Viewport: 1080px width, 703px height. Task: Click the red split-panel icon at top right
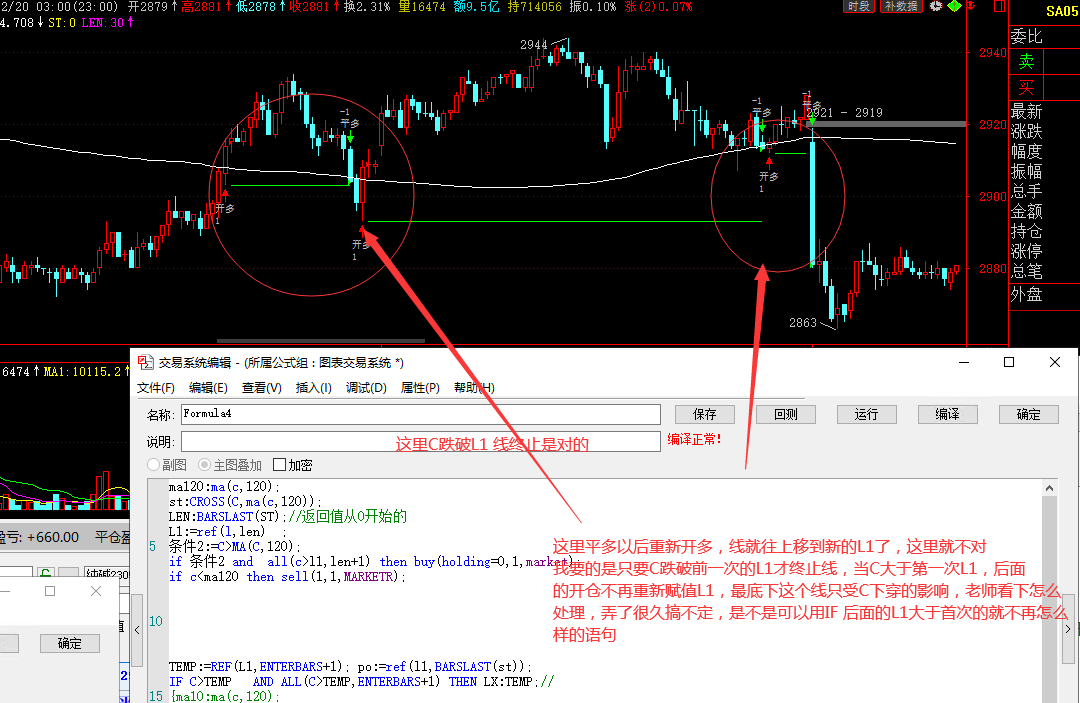tap(999, 6)
